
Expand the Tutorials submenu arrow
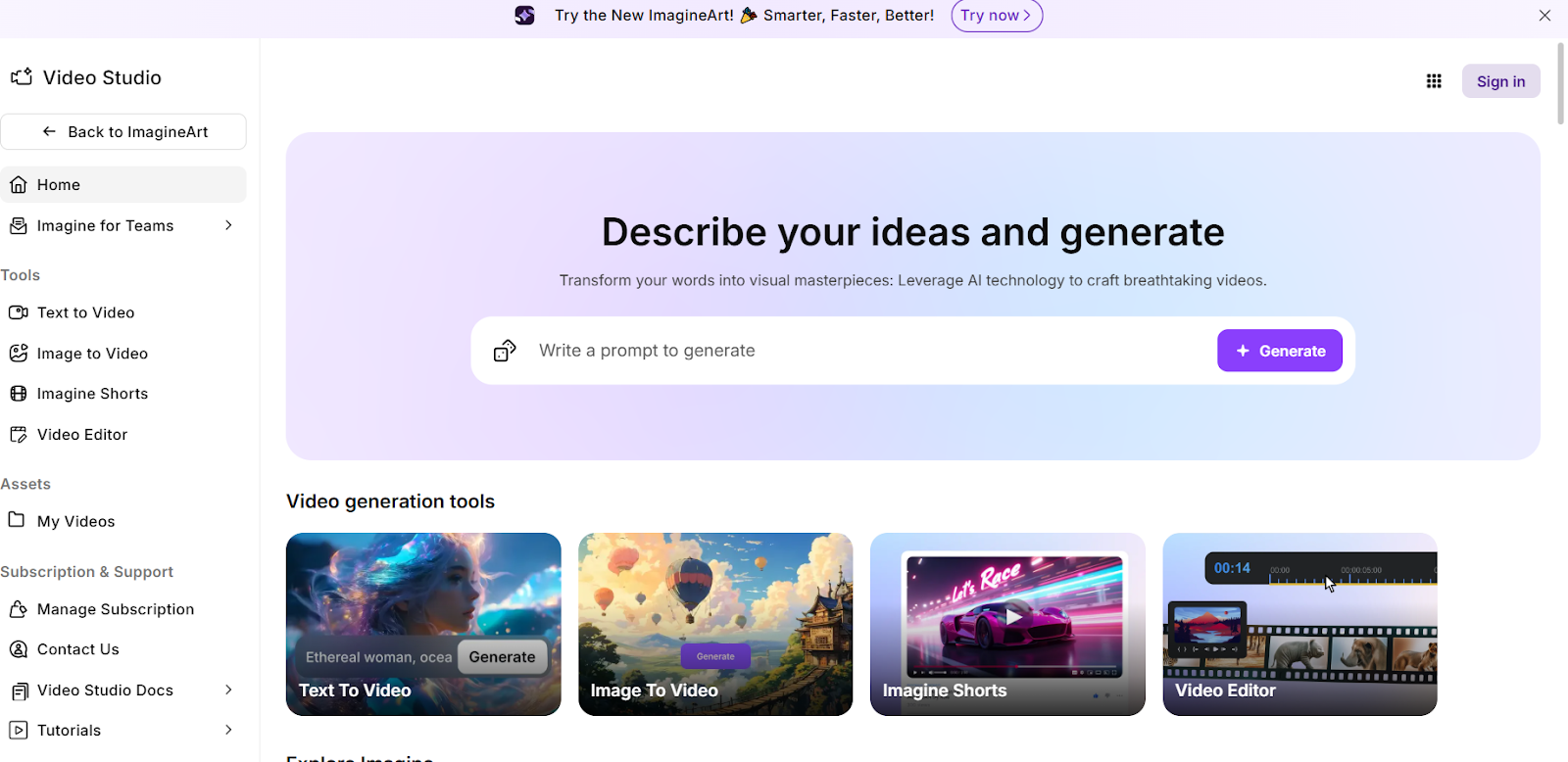[228, 730]
